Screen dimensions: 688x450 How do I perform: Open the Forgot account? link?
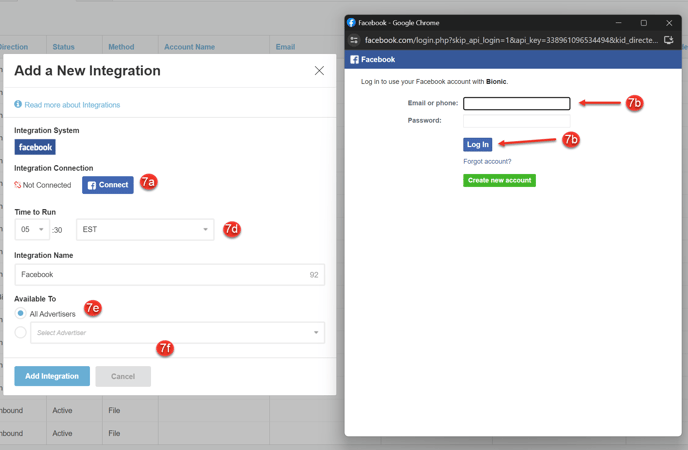point(487,161)
